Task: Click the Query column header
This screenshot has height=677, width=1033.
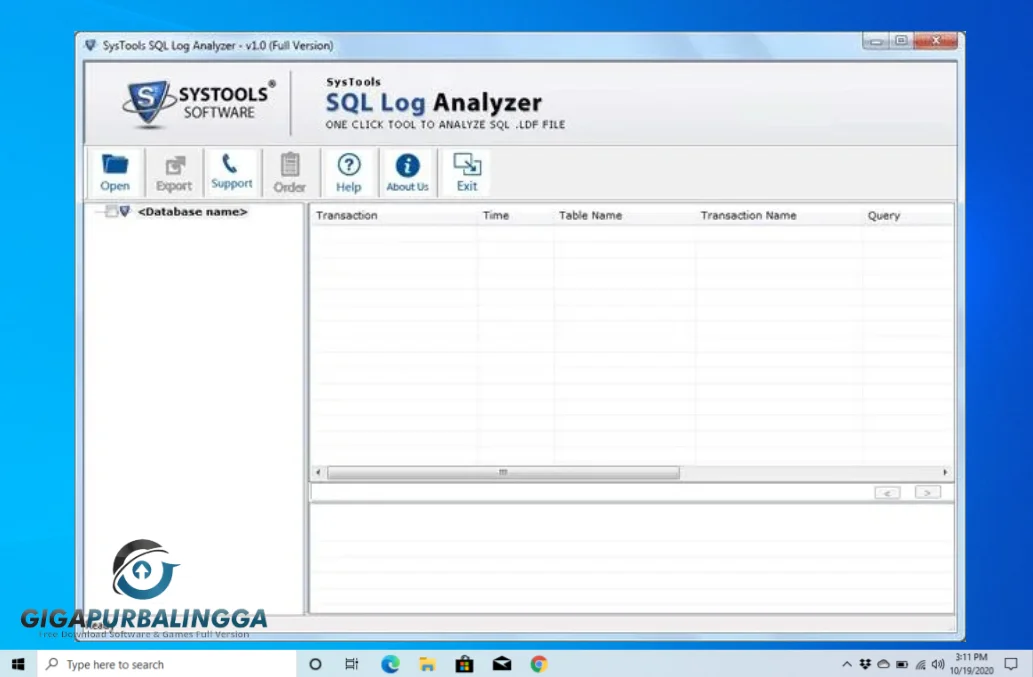Action: point(883,215)
